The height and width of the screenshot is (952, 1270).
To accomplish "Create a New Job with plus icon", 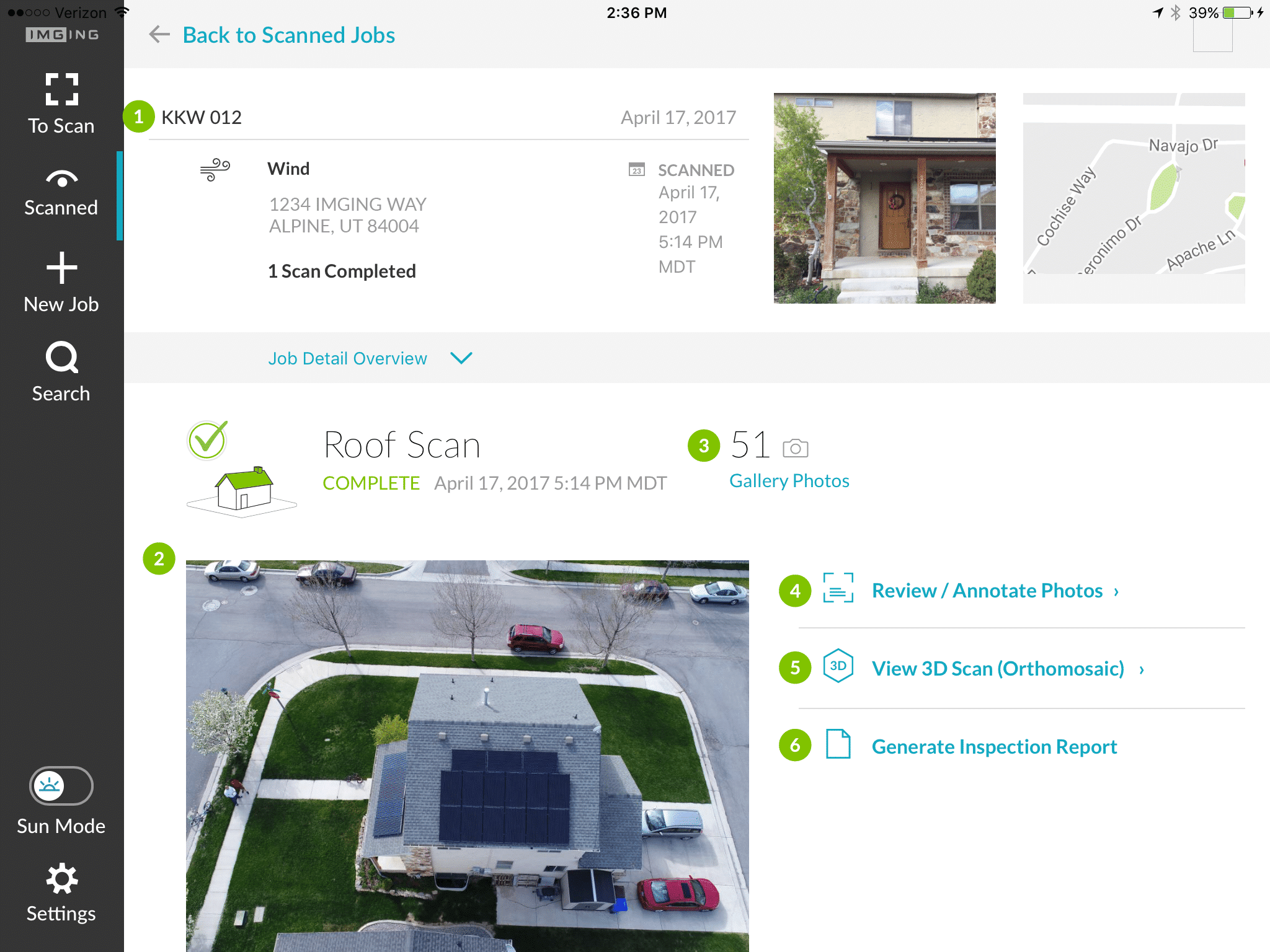I will click(61, 268).
